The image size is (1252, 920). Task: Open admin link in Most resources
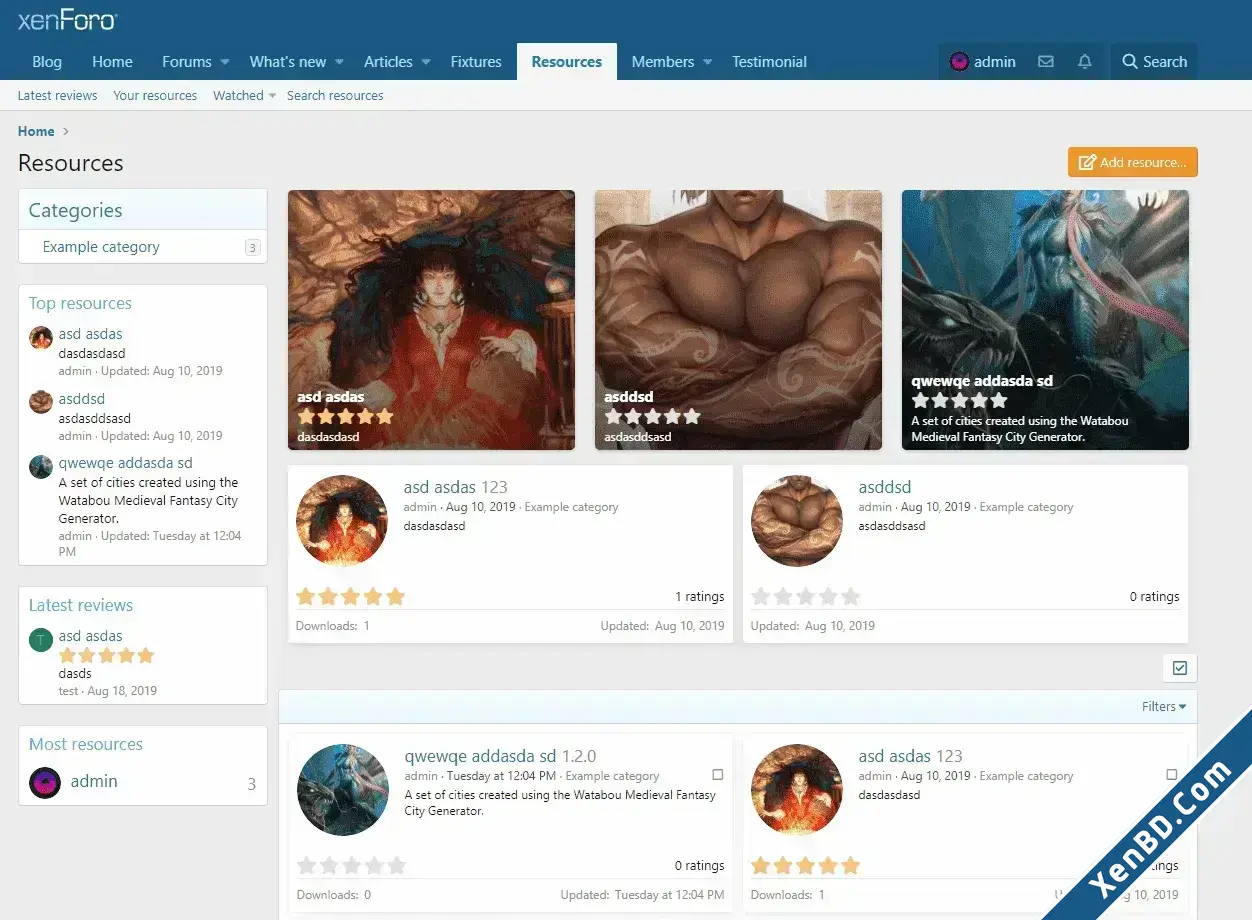(94, 782)
